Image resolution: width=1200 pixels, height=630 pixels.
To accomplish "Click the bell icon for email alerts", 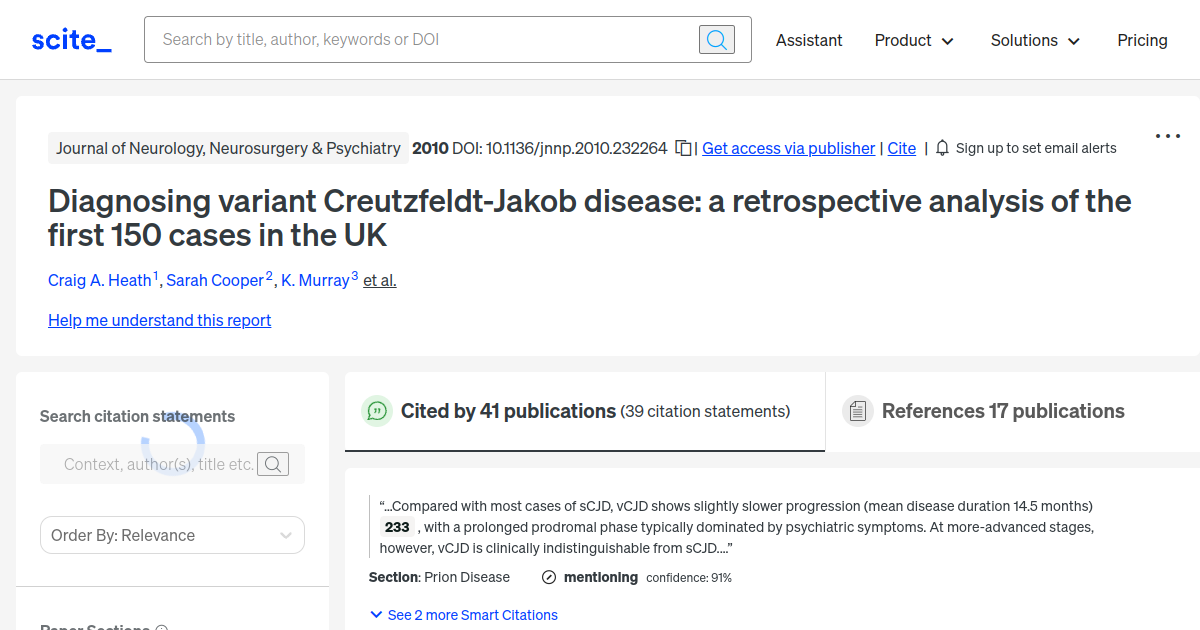I will point(941,147).
